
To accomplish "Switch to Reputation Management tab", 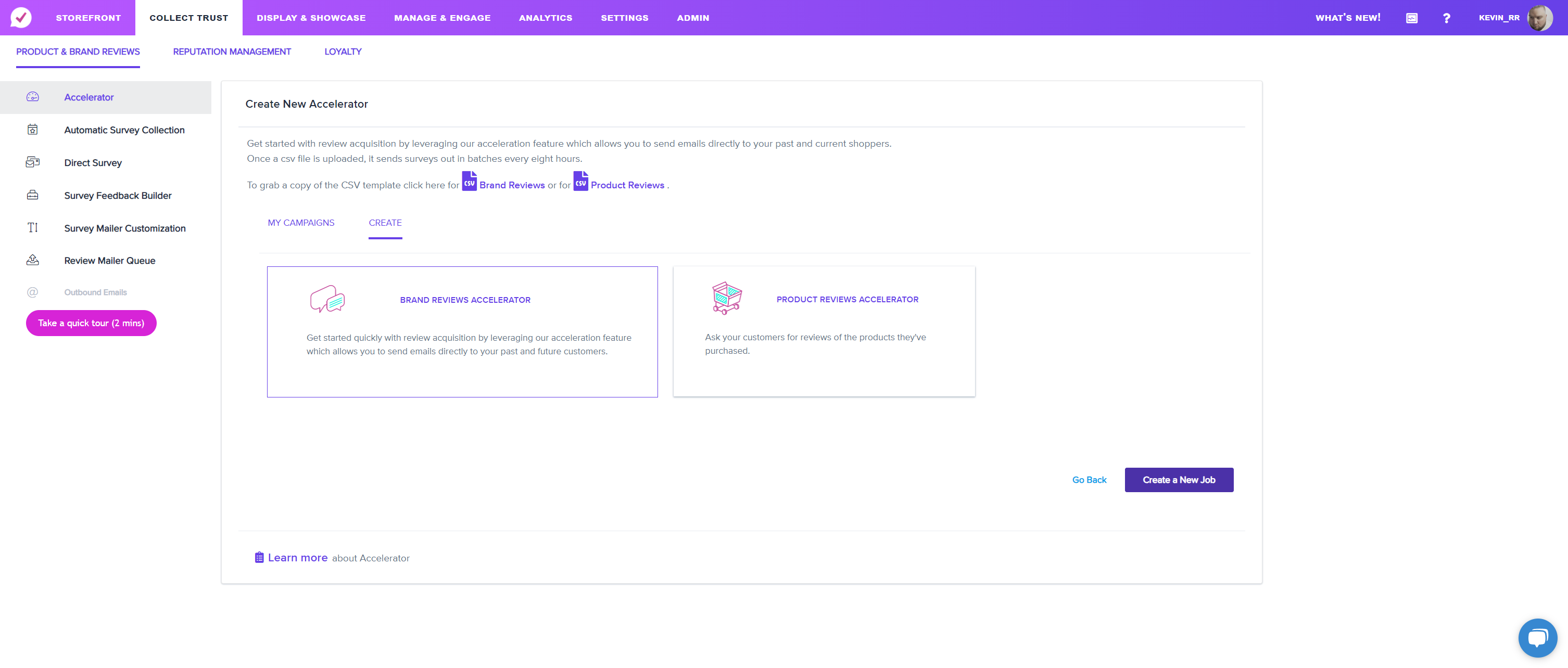I will tap(232, 52).
